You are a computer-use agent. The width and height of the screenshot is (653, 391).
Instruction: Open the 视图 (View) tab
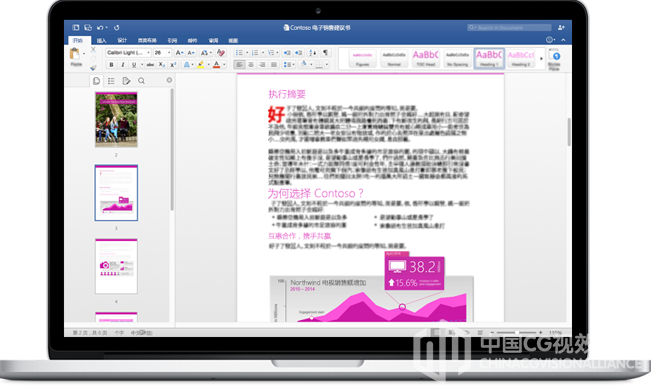click(x=233, y=40)
